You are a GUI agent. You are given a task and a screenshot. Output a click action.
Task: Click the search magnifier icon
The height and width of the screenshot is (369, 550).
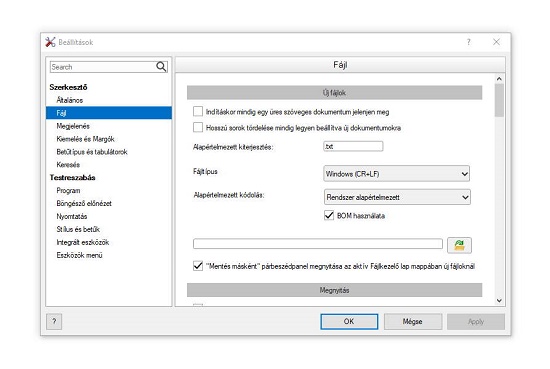click(161, 67)
